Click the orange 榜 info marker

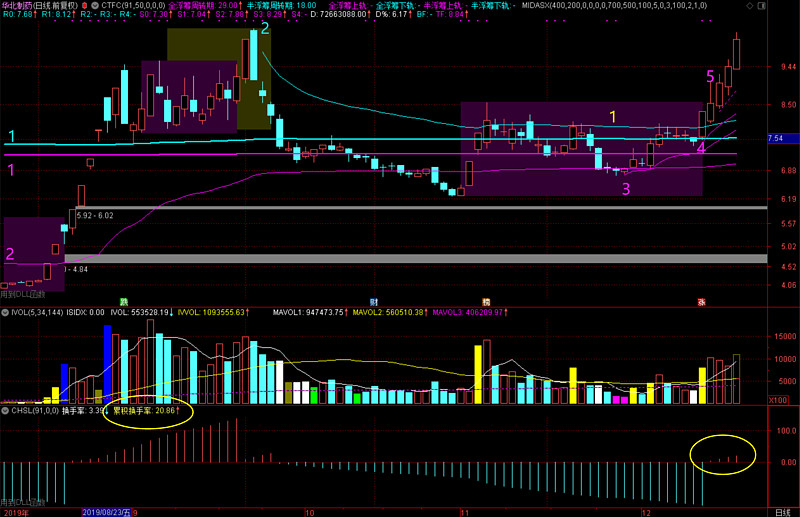(486, 302)
